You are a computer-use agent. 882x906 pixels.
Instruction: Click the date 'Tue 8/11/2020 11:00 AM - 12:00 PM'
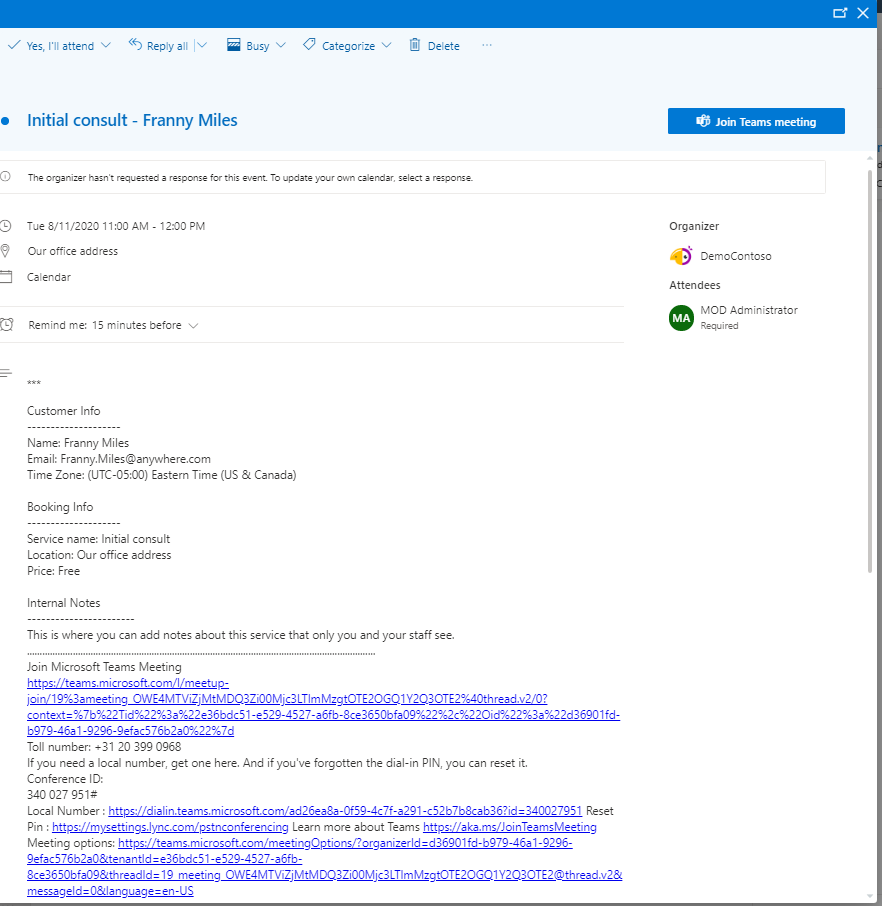(x=116, y=226)
